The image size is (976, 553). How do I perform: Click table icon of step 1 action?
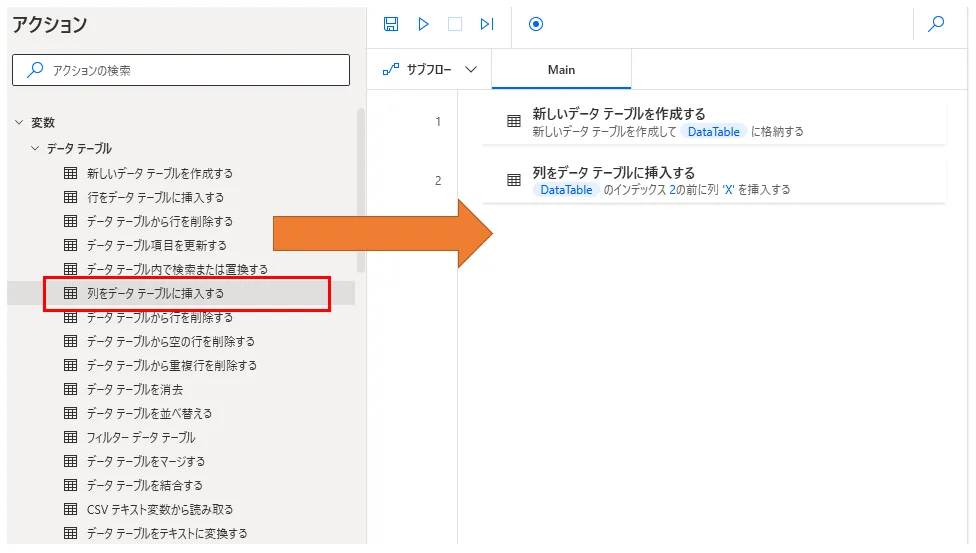coord(514,122)
